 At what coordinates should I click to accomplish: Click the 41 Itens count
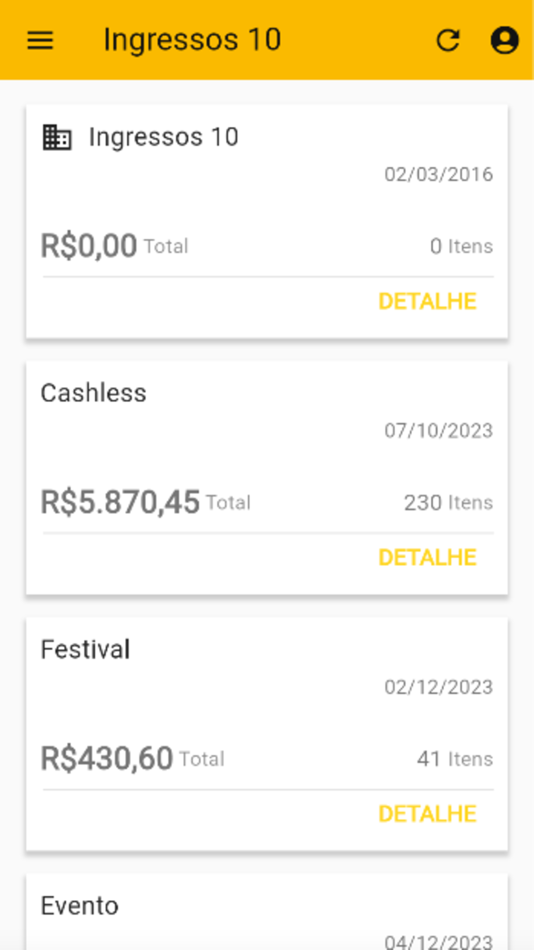point(455,759)
